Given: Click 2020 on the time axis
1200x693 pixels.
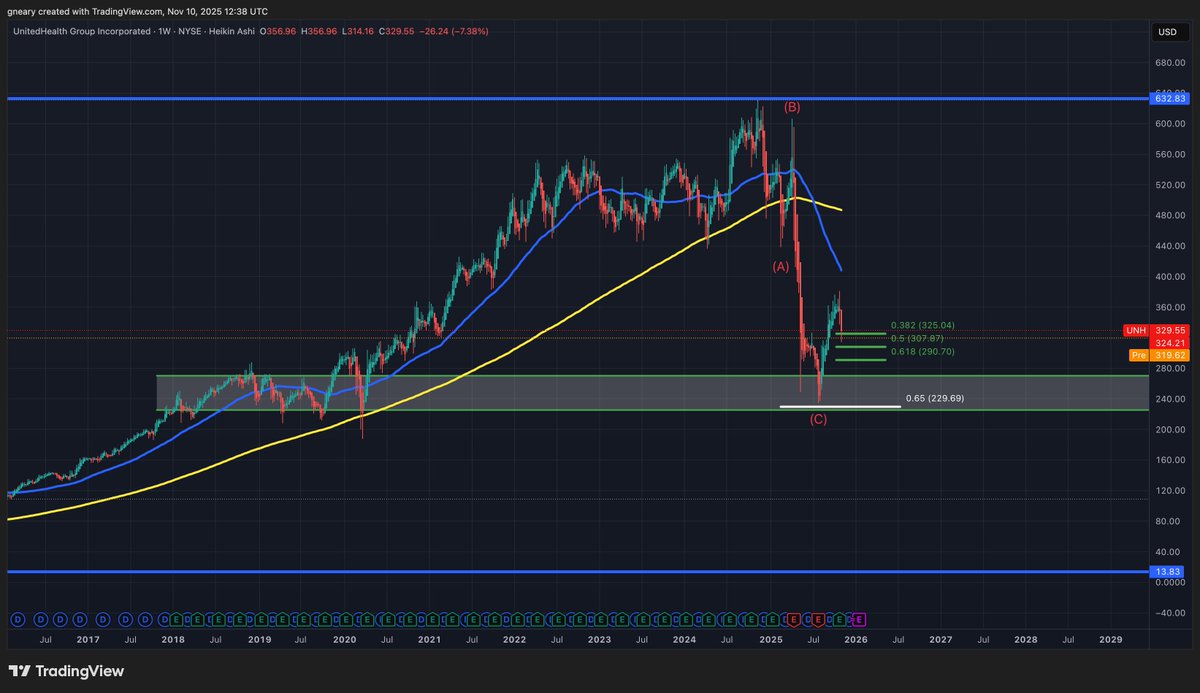Looking at the screenshot, I should point(344,638).
